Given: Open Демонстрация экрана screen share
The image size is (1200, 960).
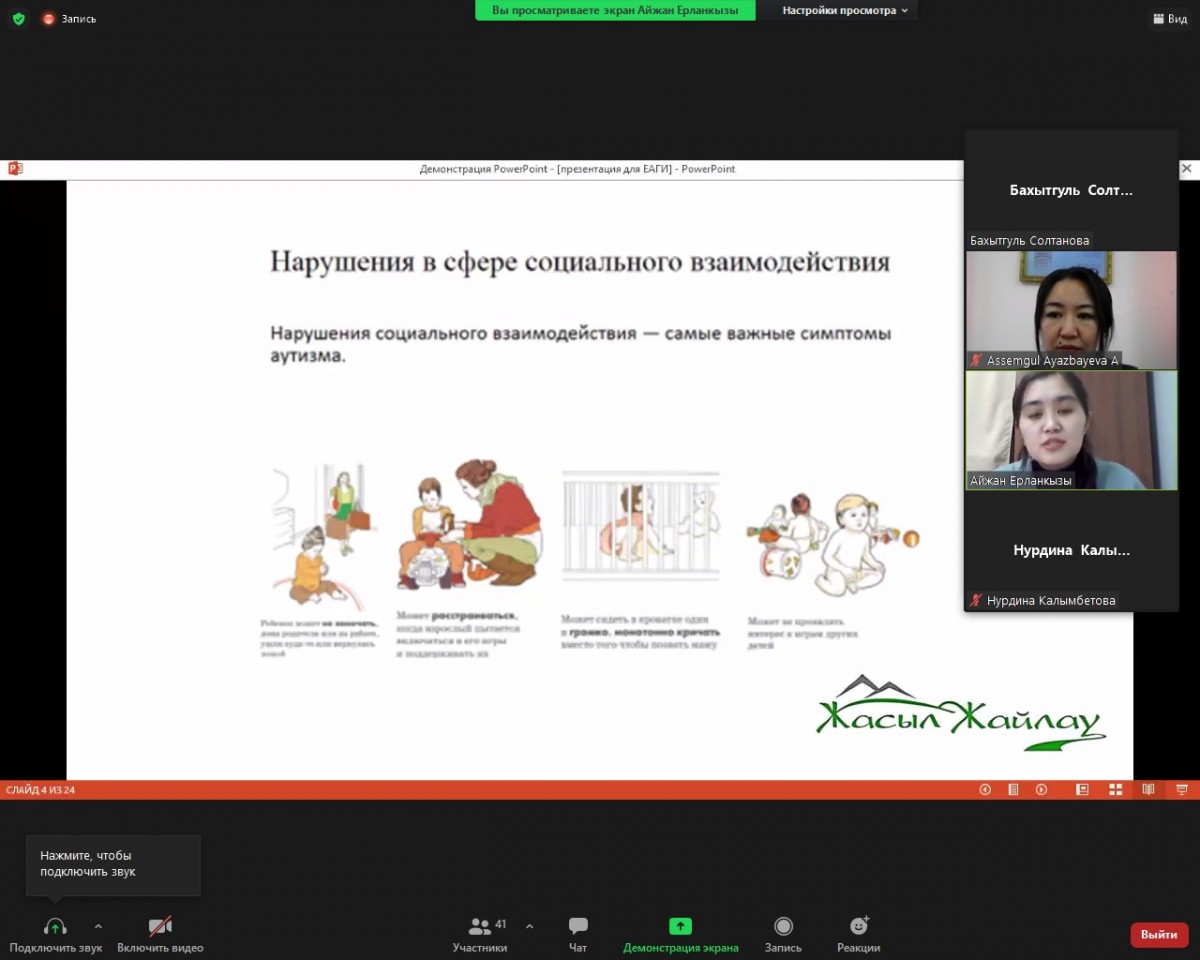Looking at the screenshot, I should [x=680, y=927].
